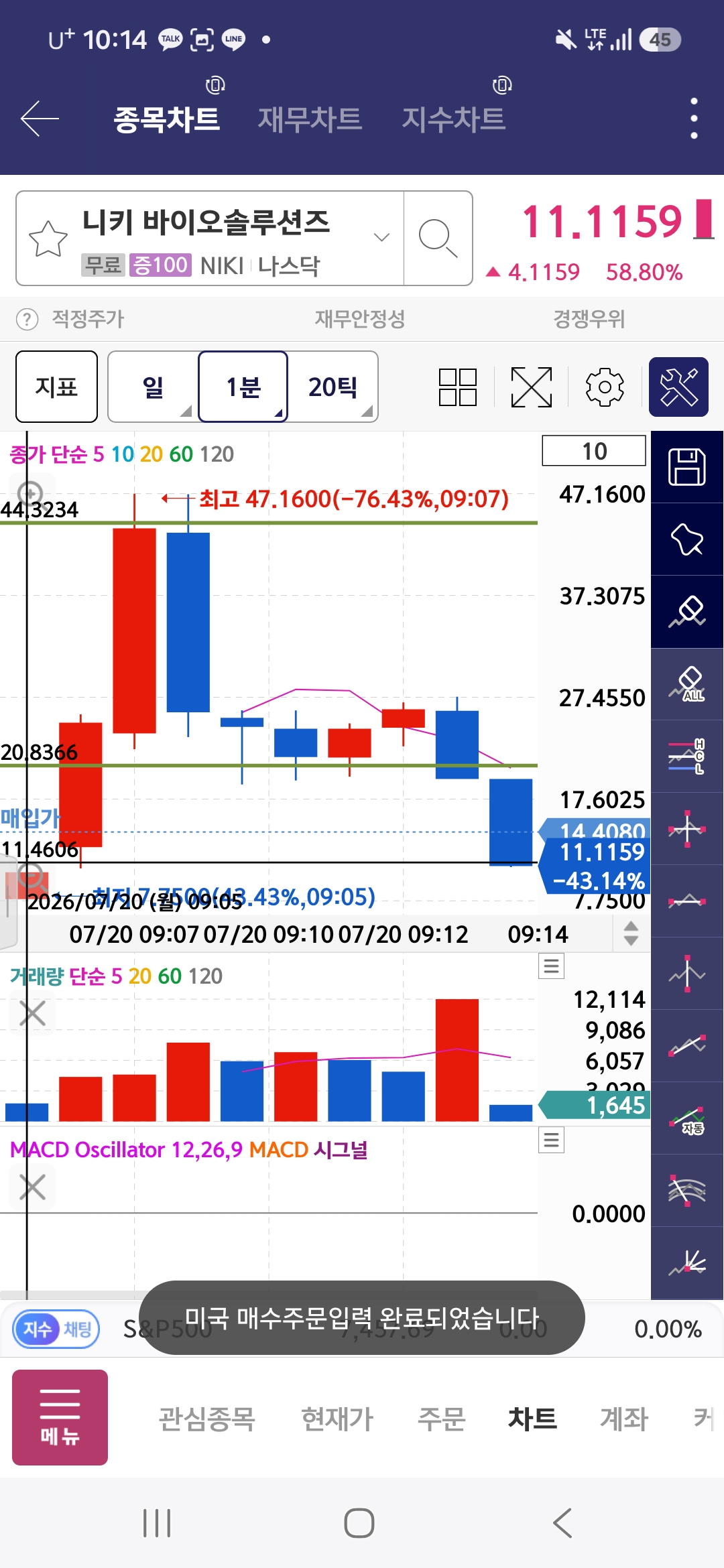Image resolution: width=724 pixels, height=1568 pixels.
Task: Close the 거래량 volume panel X
Action: tap(32, 1013)
